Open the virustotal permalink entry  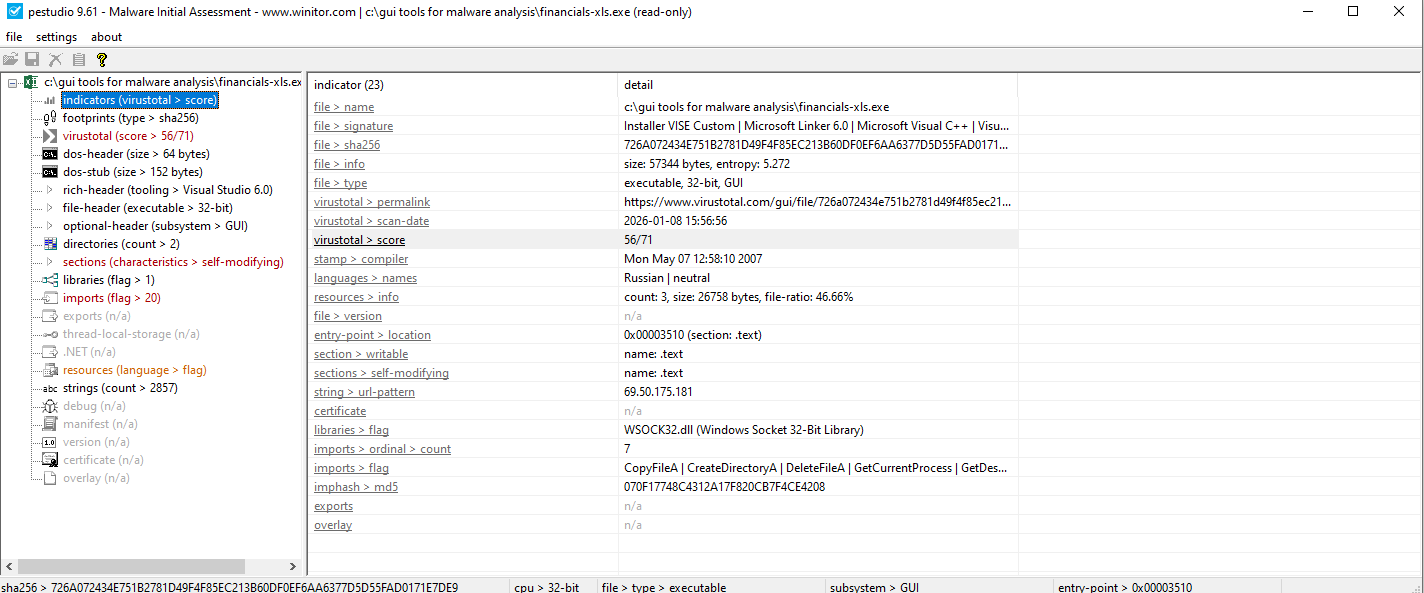point(371,201)
